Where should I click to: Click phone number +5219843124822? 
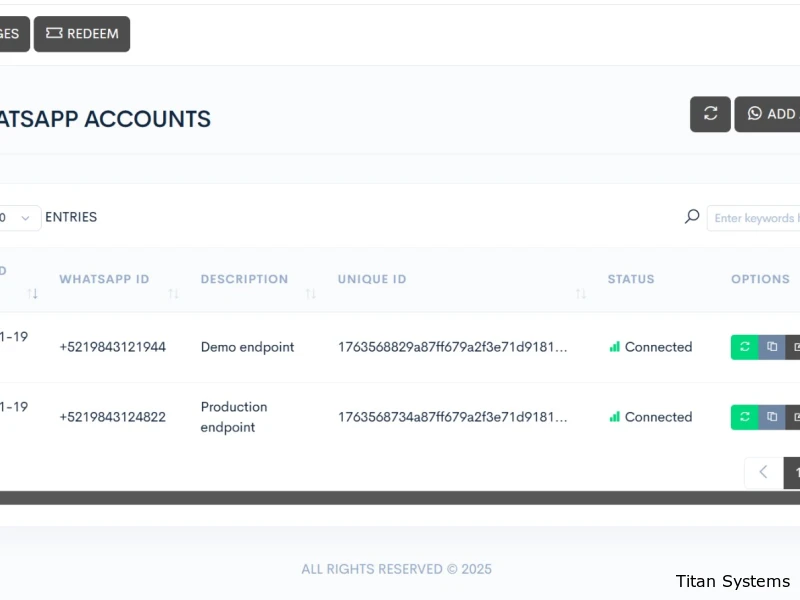(112, 417)
